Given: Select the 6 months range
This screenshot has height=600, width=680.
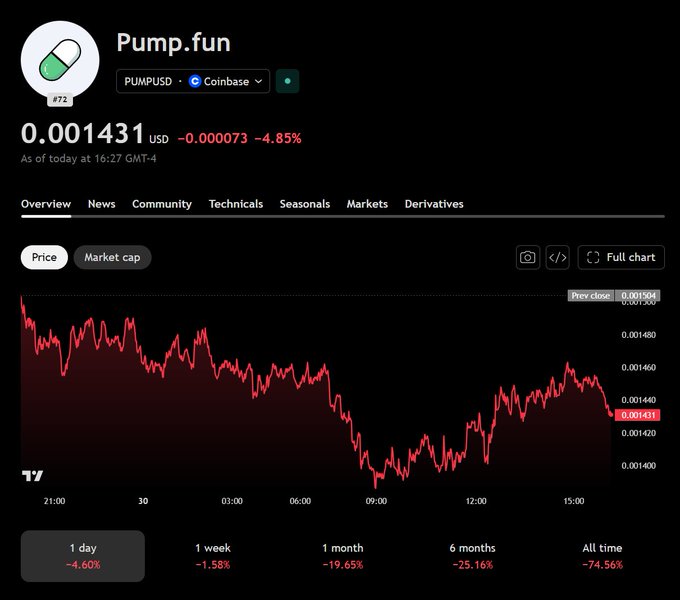Looking at the screenshot, I should click(473, 556).
